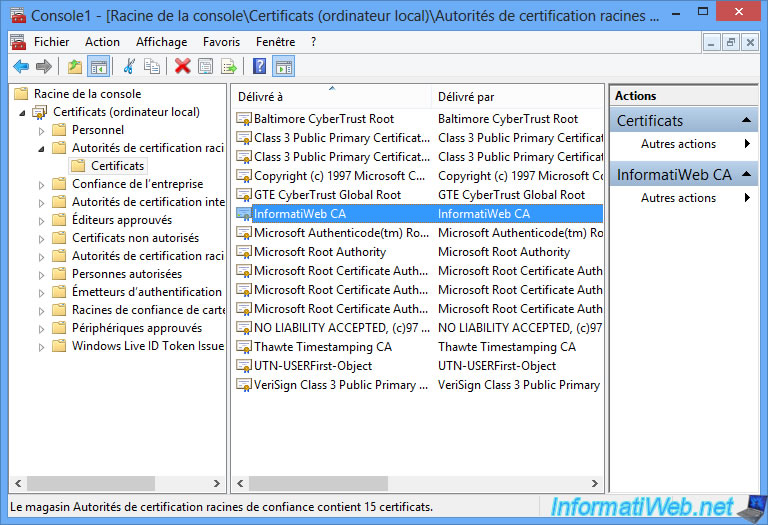The image size is (768, 525).
Task: Collapse the Certificats actions section
Action: click(746, 120)
